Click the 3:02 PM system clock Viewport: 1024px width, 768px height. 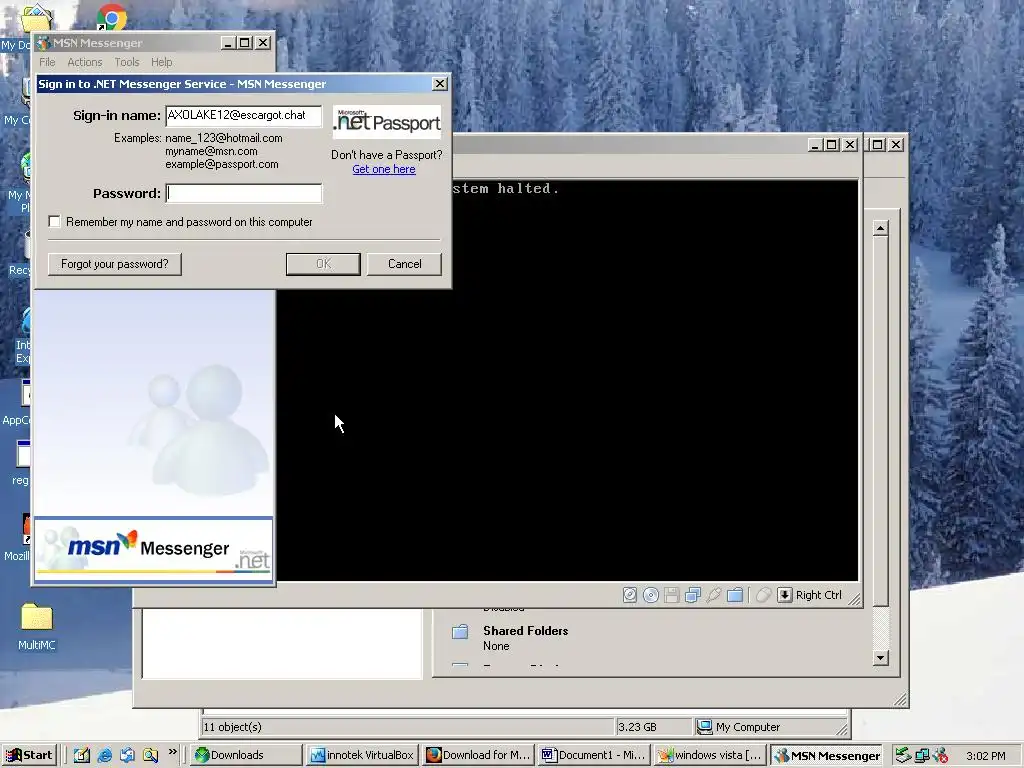click(x=985, y=756)
